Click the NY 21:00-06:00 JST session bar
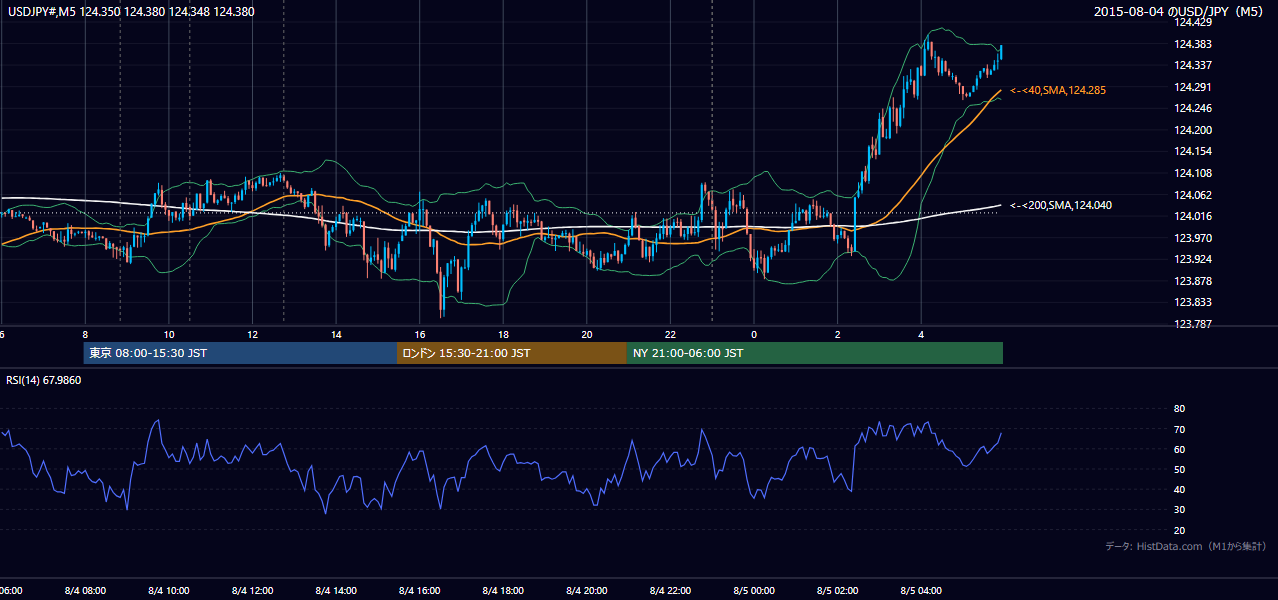Screen dimensions: 1278x600 pos(815,353)
